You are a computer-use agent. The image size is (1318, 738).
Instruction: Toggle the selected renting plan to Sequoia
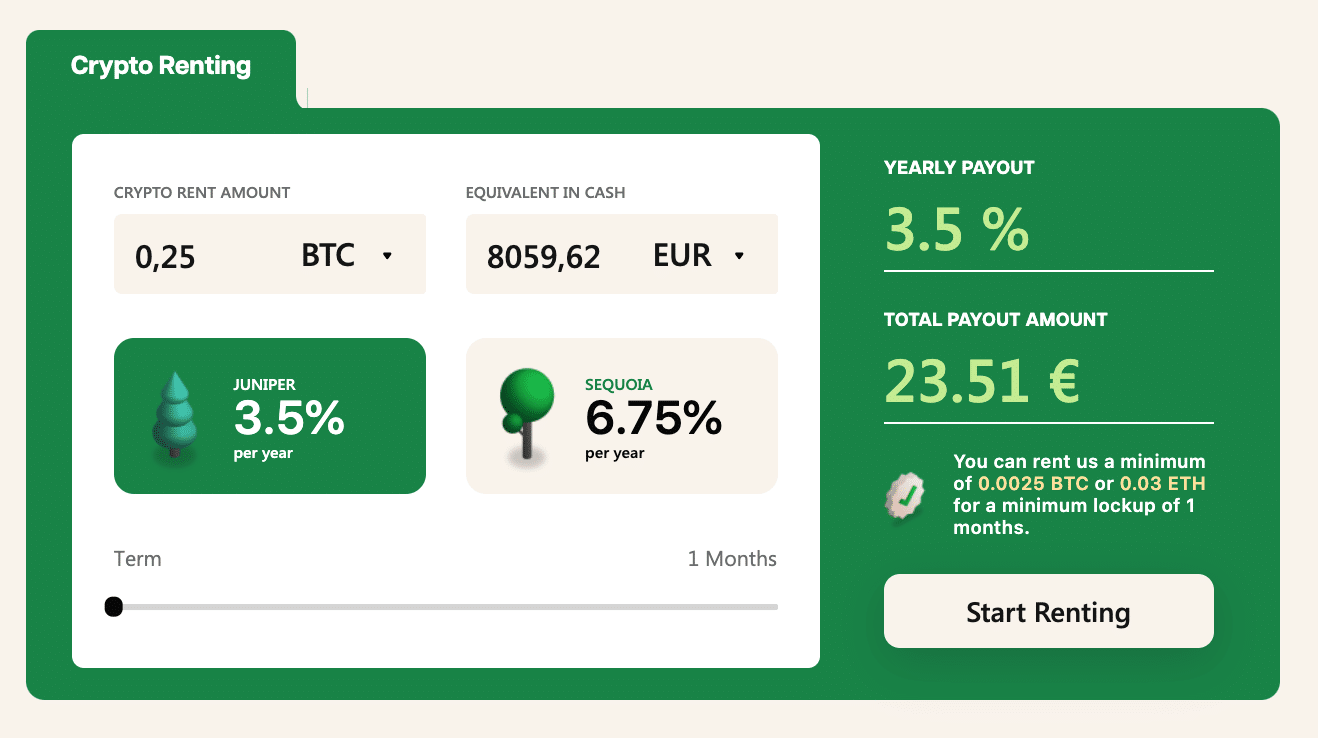point(621,415)
